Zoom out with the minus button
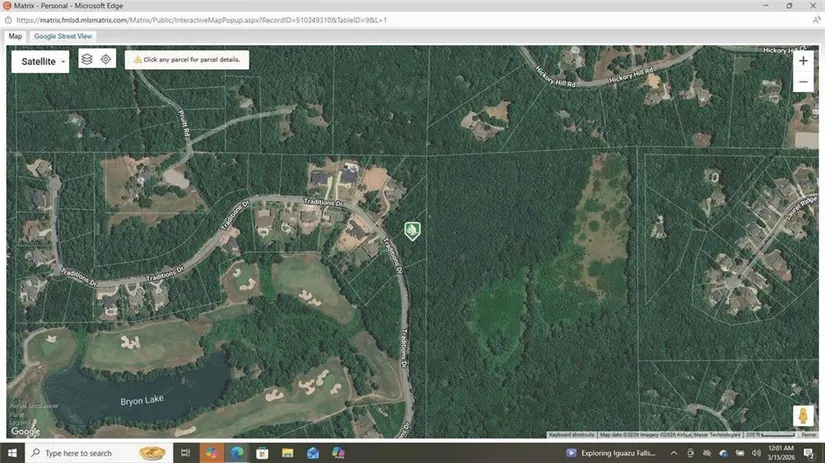Image resolution: width=825 pixels, height=463 pixels. (803, 83)
